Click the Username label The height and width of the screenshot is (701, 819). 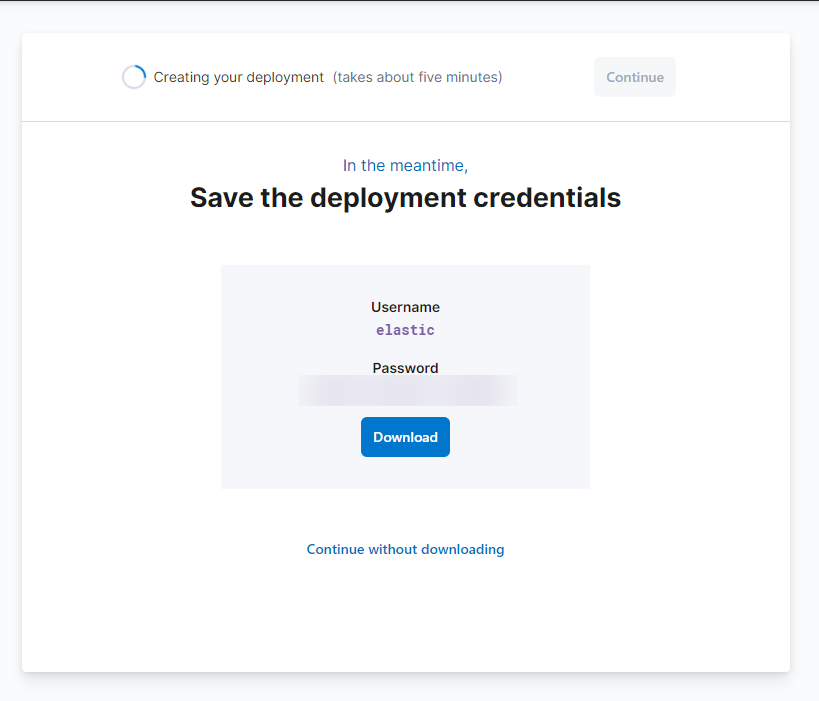[x=405, y=307]
